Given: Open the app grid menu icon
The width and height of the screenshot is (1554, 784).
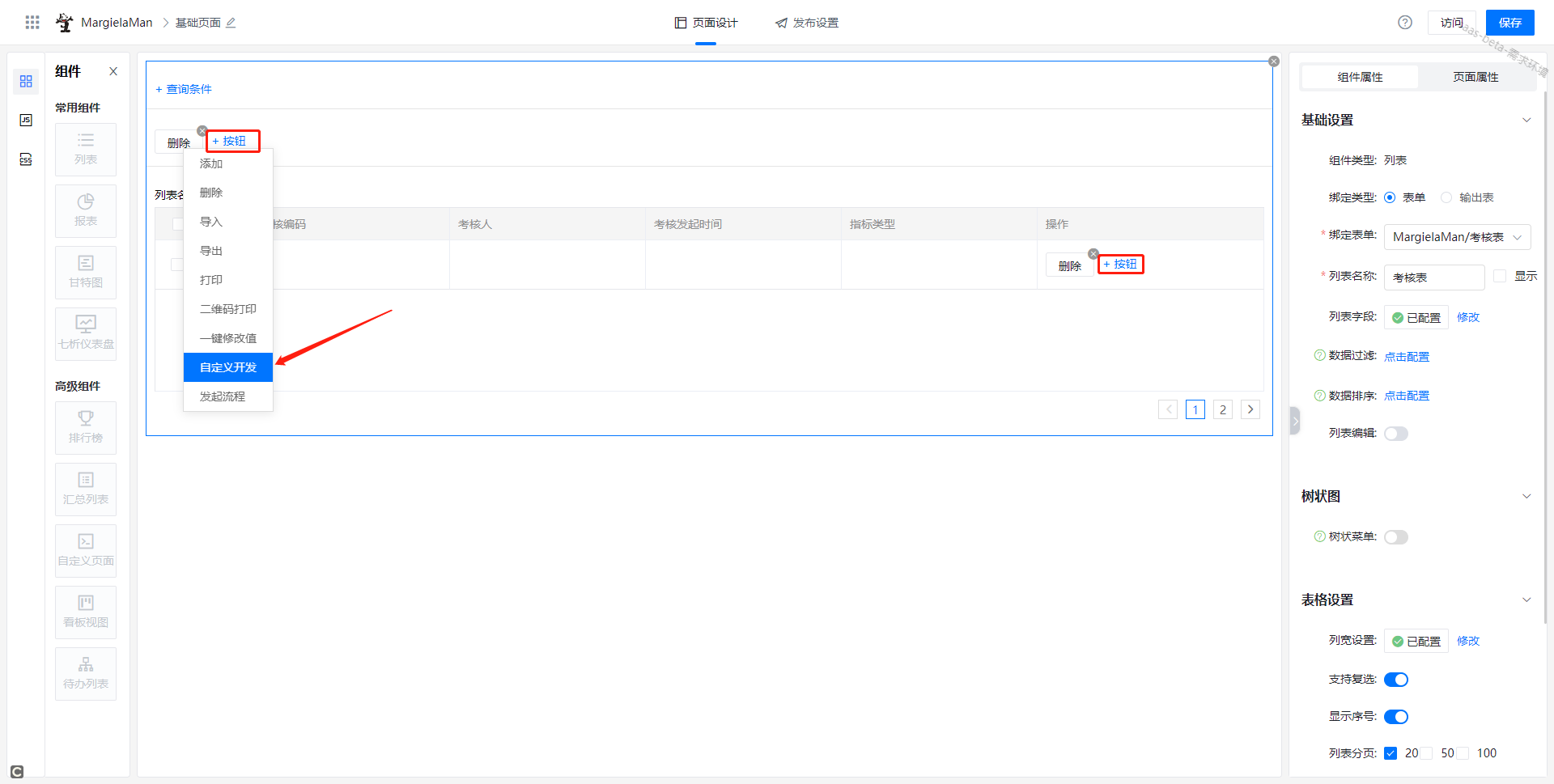Looking at the screenshot, I should (32, 23).
